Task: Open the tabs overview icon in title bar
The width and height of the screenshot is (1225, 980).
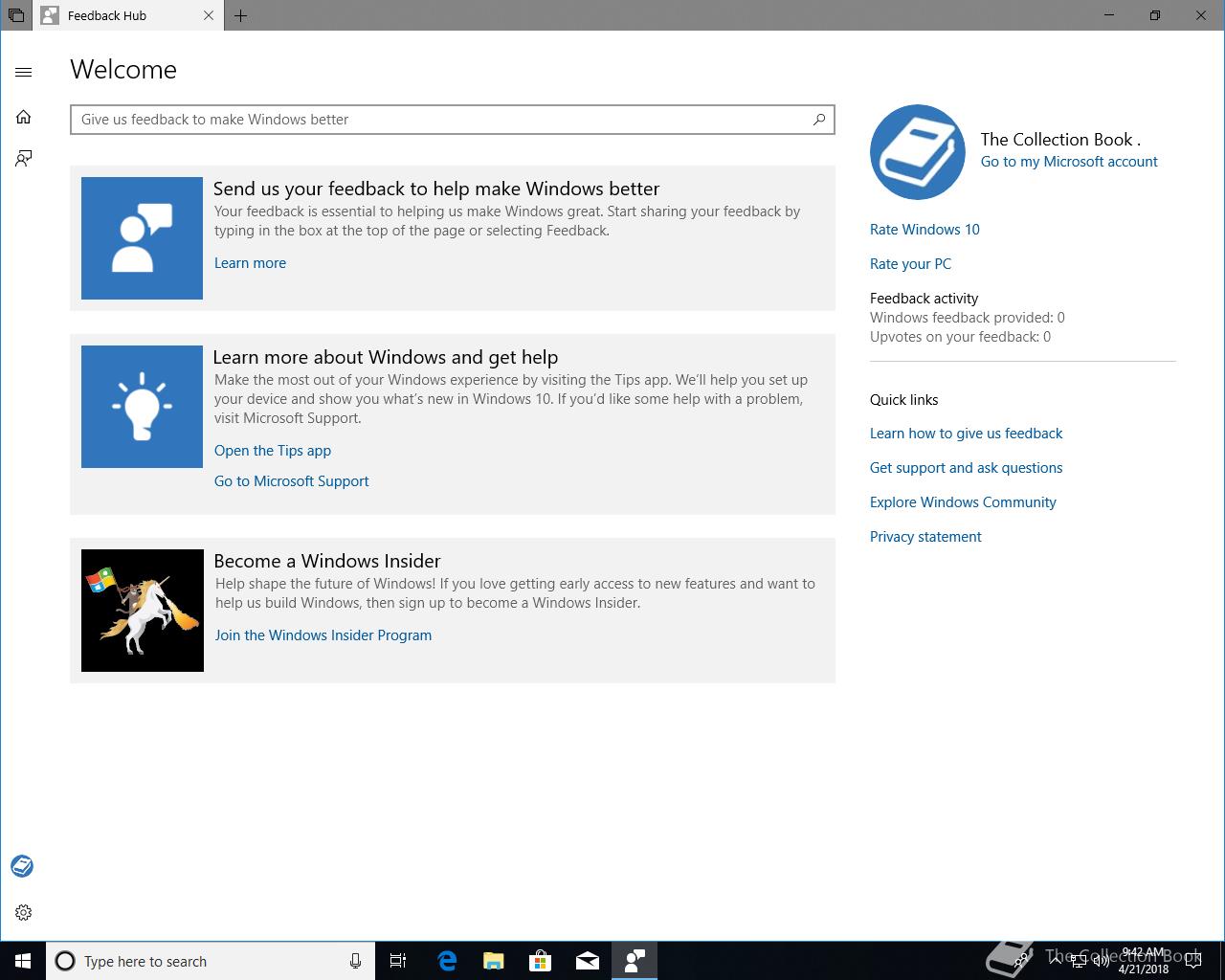Action: tap(16, 15)
